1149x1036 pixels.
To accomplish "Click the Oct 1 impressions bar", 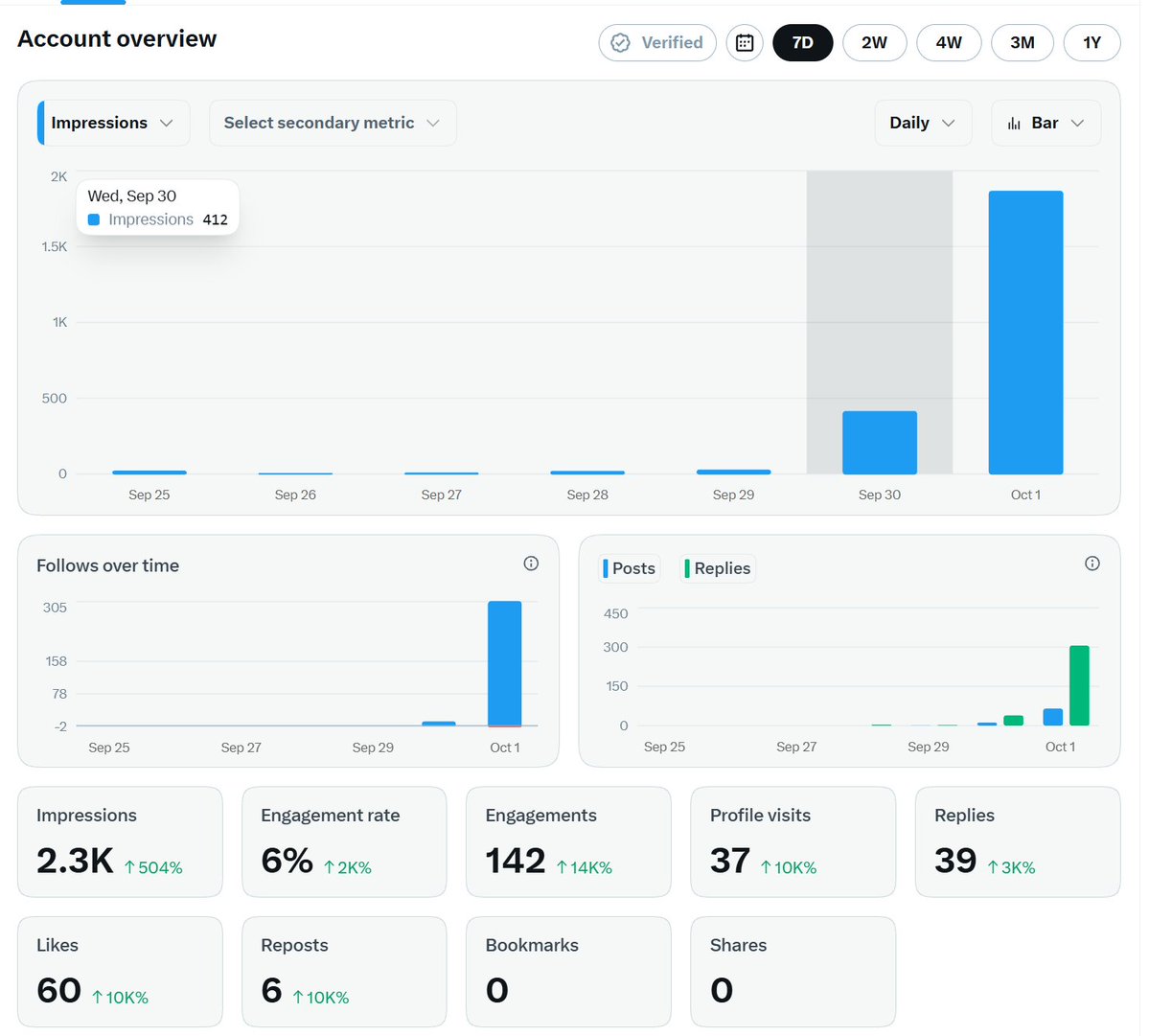I will [1025, 333].
